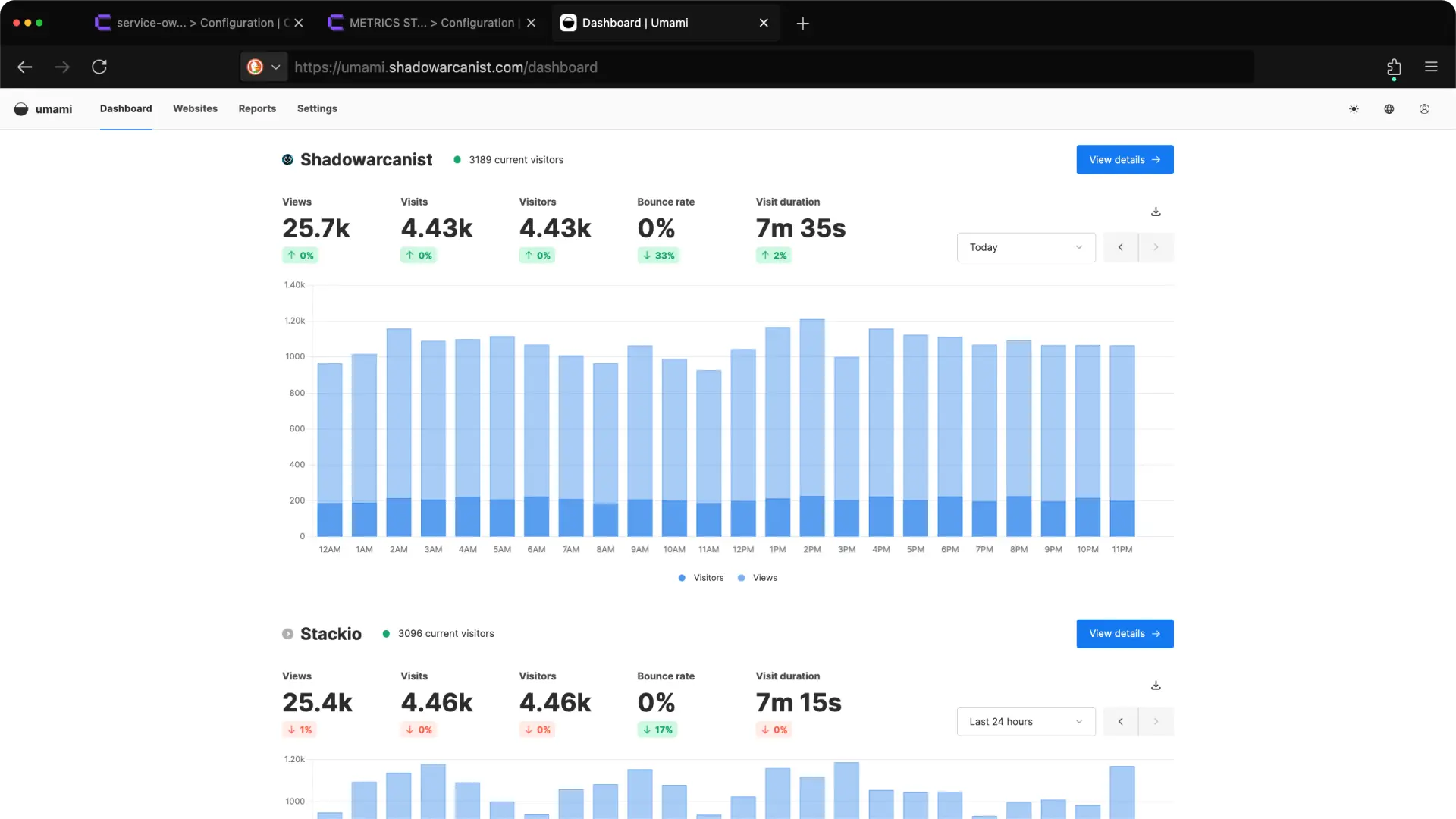Toggle the Visitors series in the legend
The width and height of the screenshot is (1456, 819).
coord(700,577)
